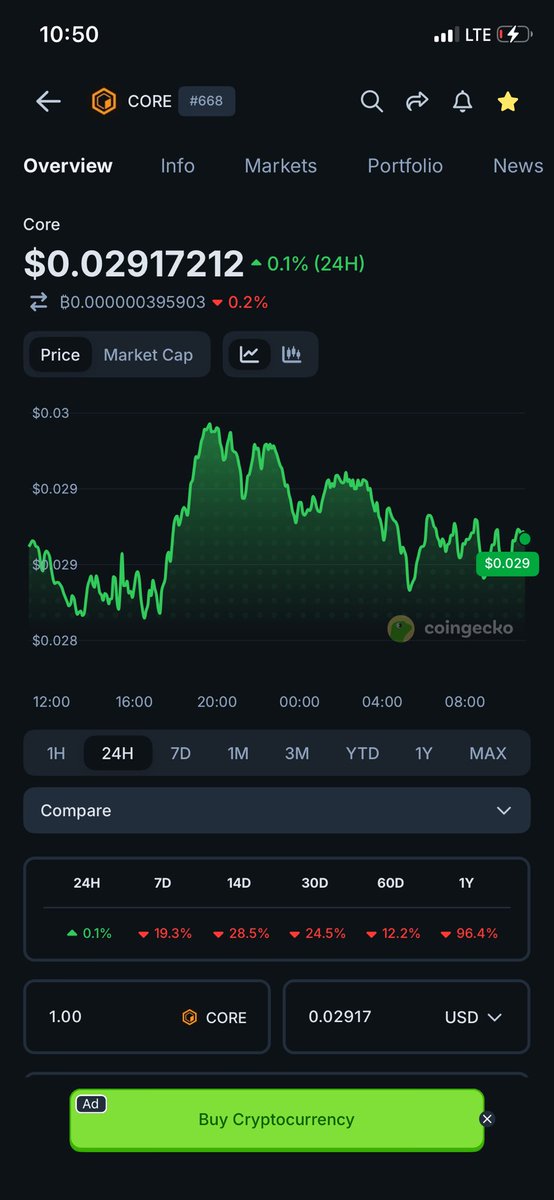
Task: Tap the 1Y change value 96.4%
Action: coord(469,933)
